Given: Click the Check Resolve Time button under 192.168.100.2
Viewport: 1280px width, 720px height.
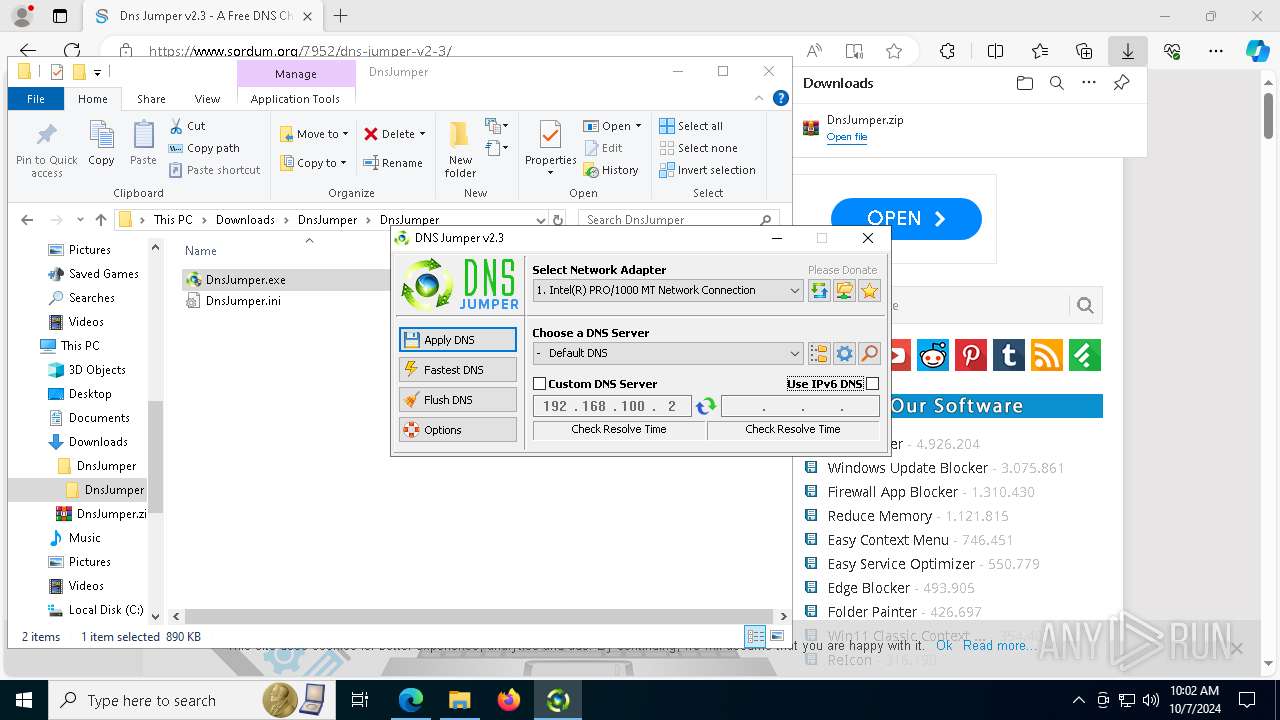Looking at the screenshot, I should [x=619, y=430].
